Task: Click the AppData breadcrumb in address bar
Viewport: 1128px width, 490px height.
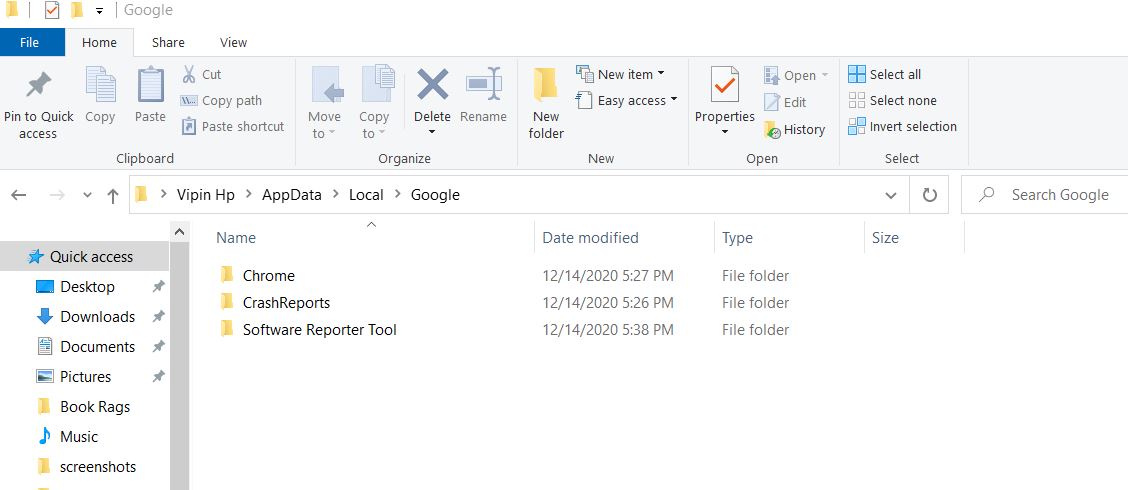Action: (291, 195)
